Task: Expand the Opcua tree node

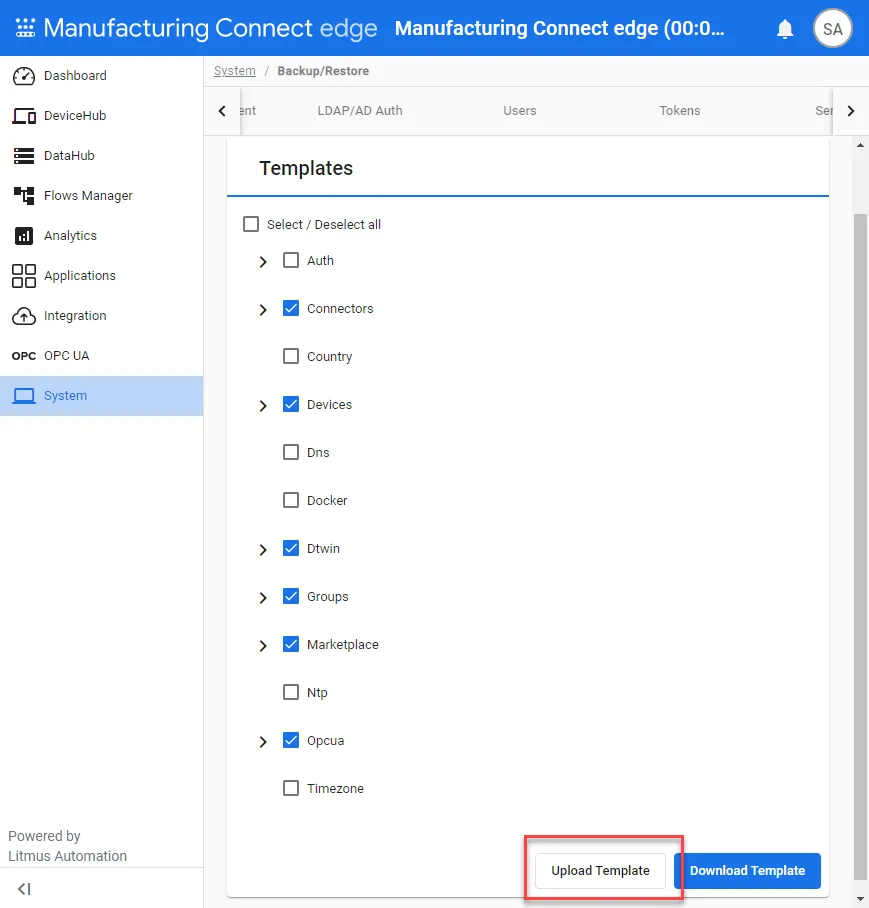Action: pos(263,742)
